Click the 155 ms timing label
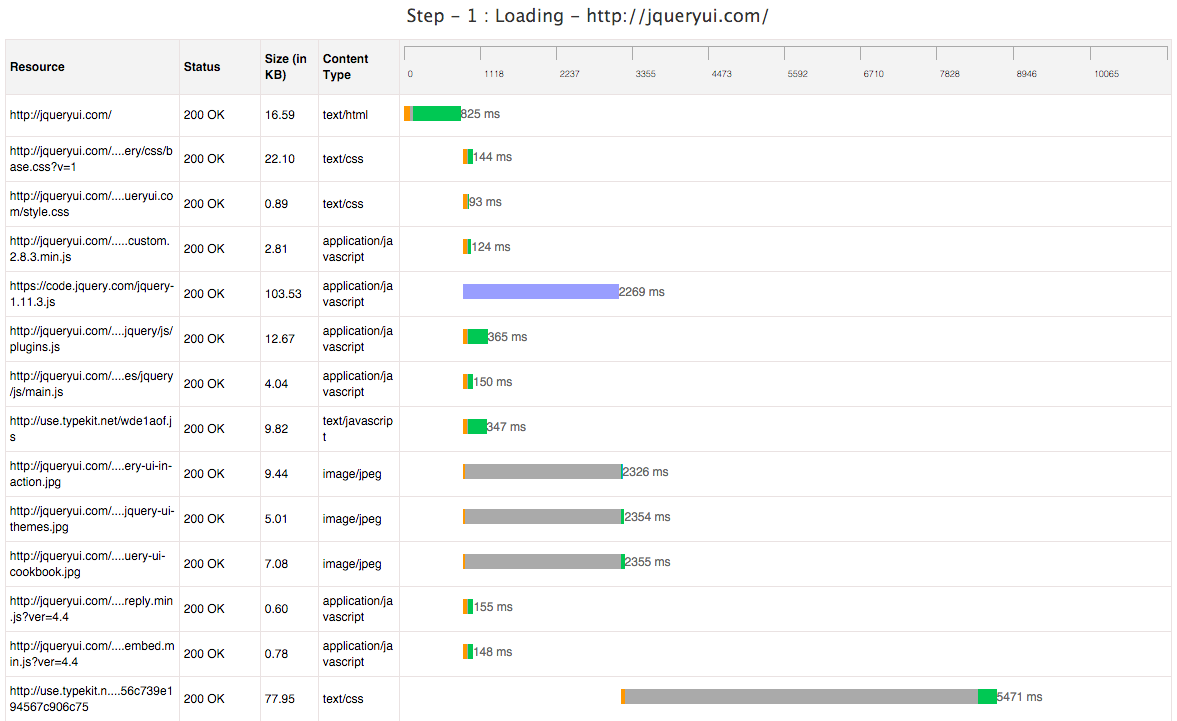This screenshot has width=1177, height=721. [x=493, y=607]
